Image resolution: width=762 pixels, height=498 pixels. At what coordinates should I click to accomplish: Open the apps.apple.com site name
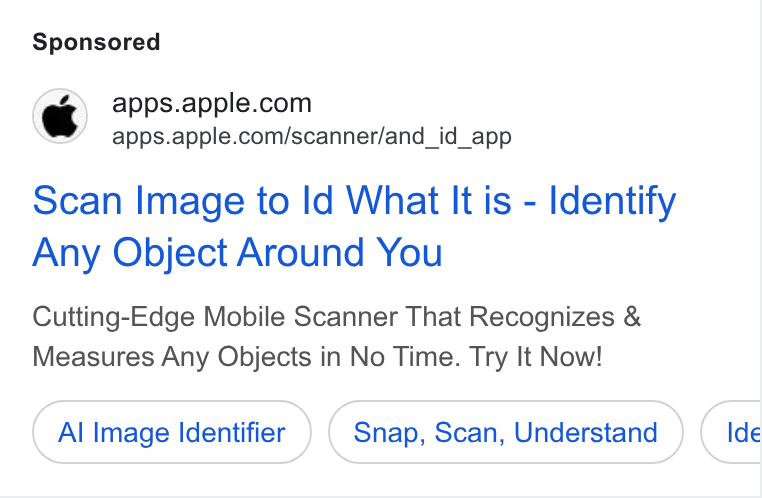pos(211,103)
